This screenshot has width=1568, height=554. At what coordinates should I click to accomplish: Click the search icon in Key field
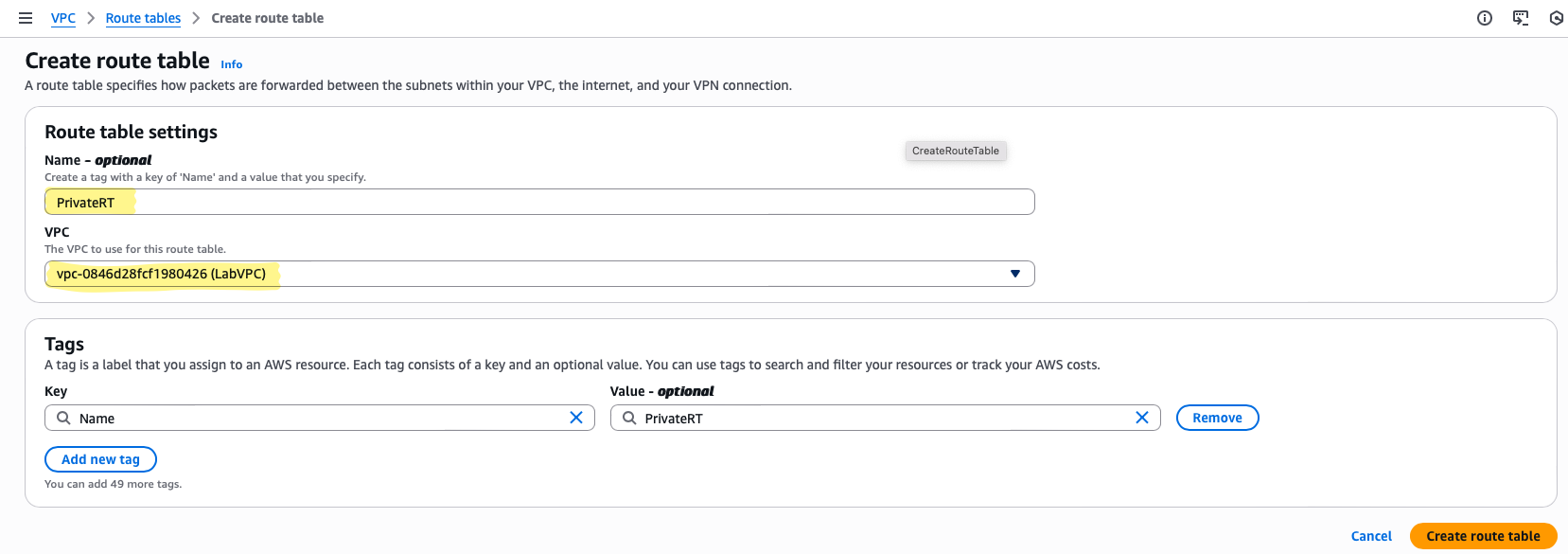coord(63,418)
